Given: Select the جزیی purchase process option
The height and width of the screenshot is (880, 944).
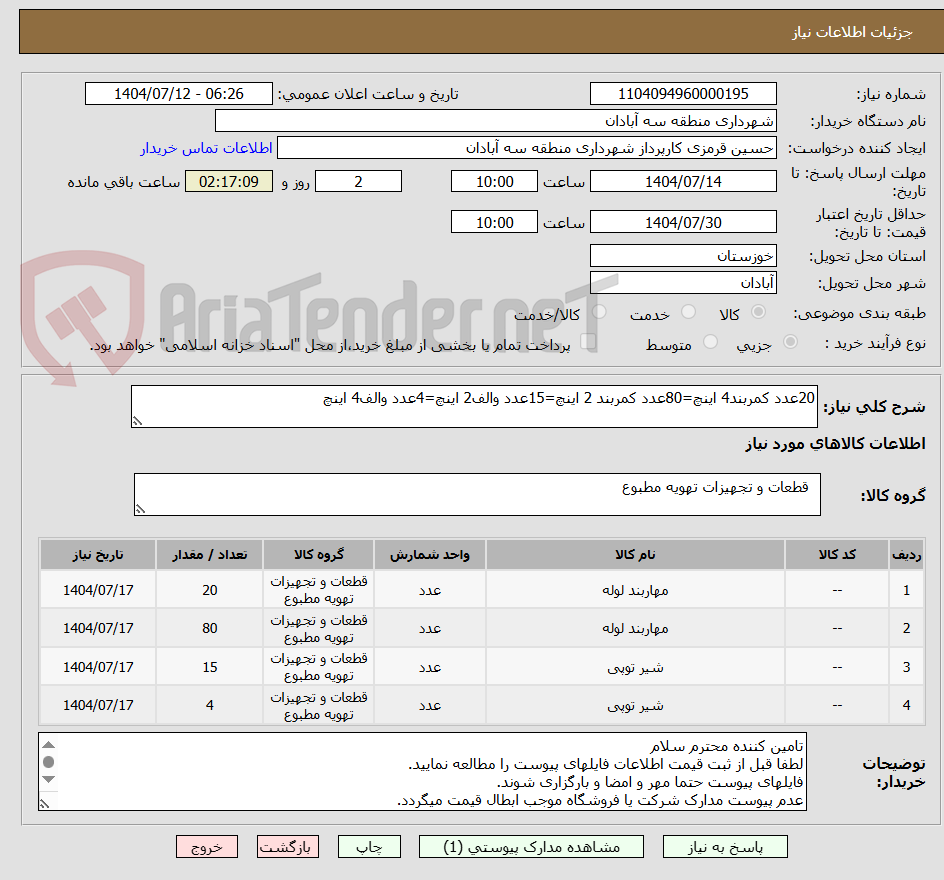Looking at the screenshot, I should (790, 341).
